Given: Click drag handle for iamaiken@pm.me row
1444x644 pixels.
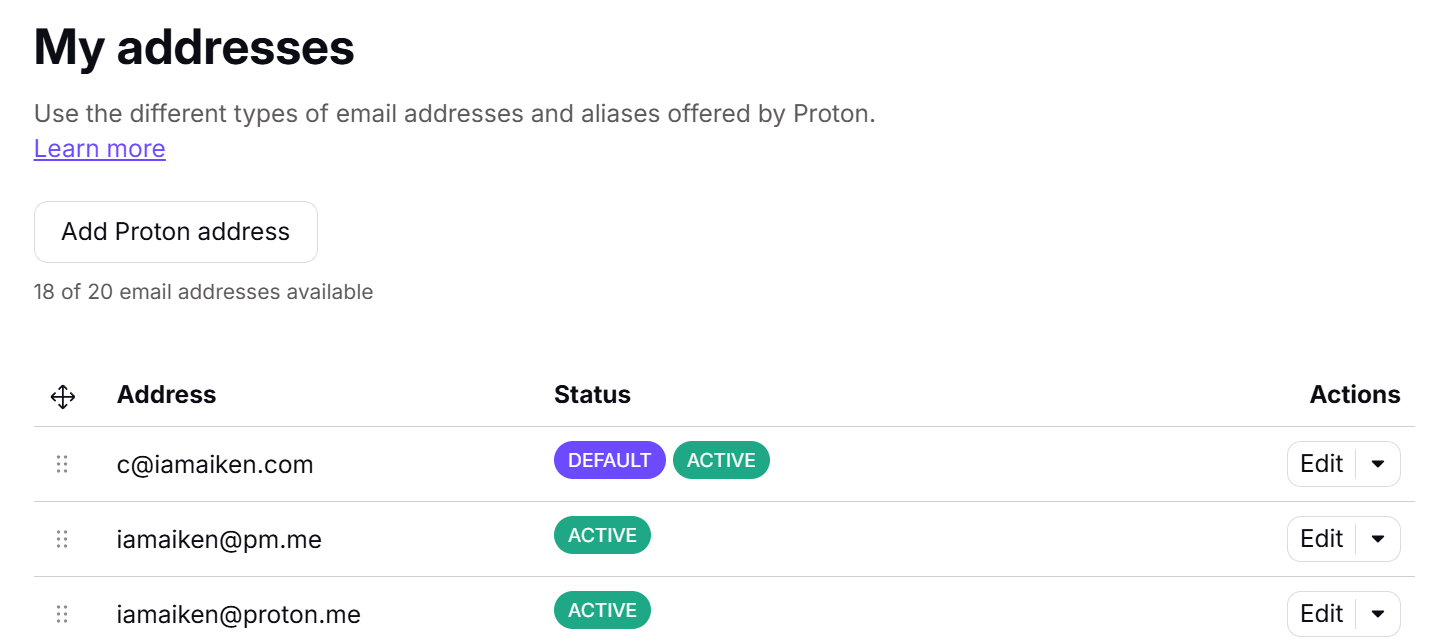Looking at the screenshot, I should coord(62,539).
